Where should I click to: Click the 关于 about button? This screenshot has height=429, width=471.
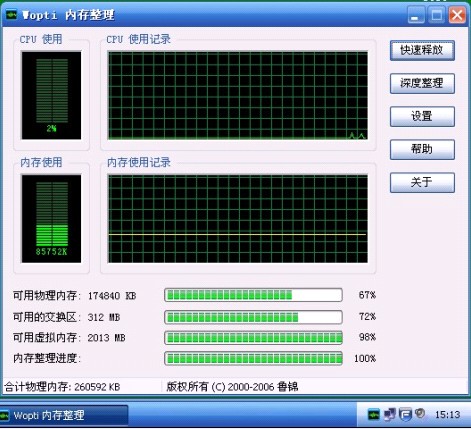coord(422,182)
